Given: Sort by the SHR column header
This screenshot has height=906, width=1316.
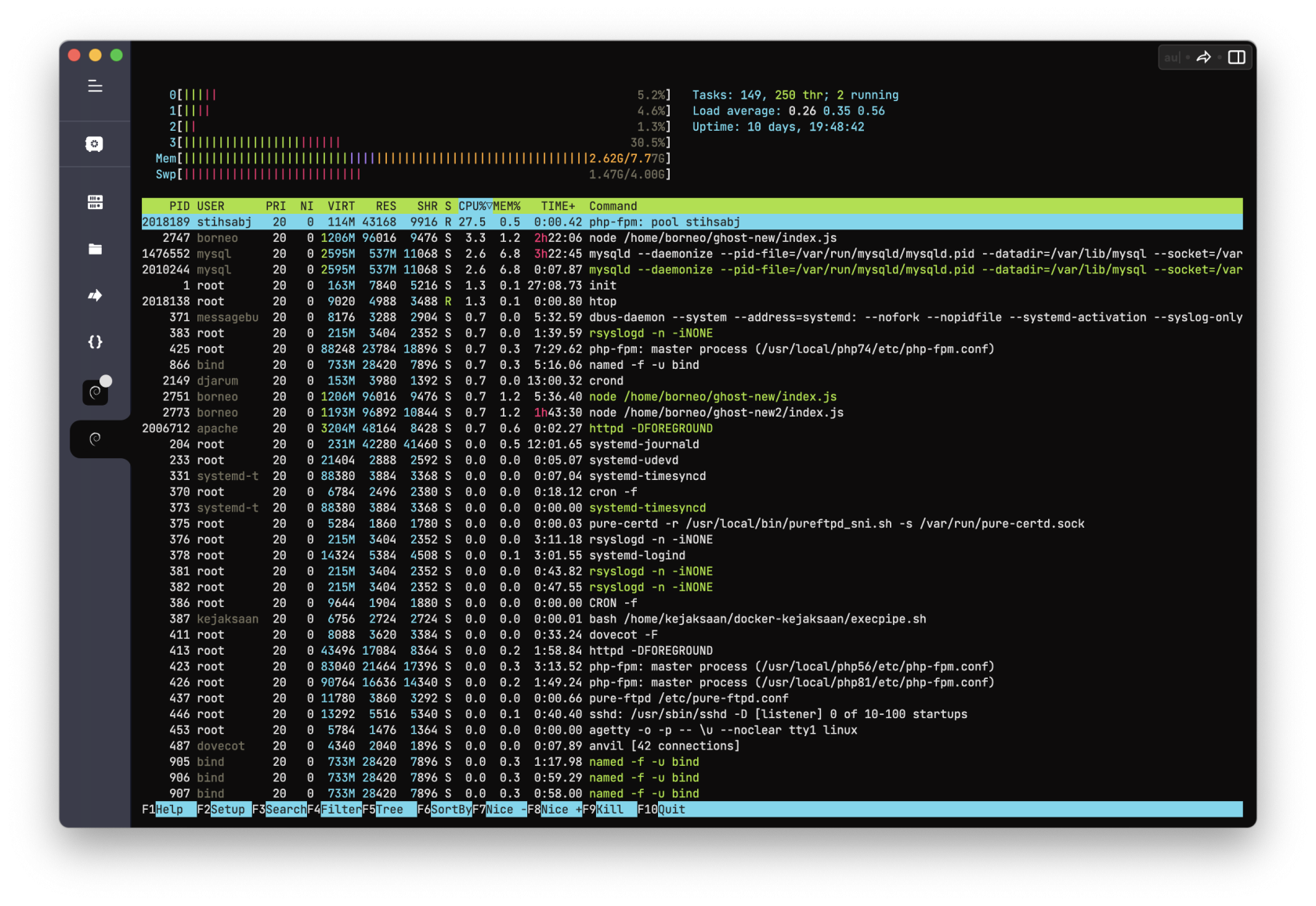Looking at the screenshot, I should (428, 207).
